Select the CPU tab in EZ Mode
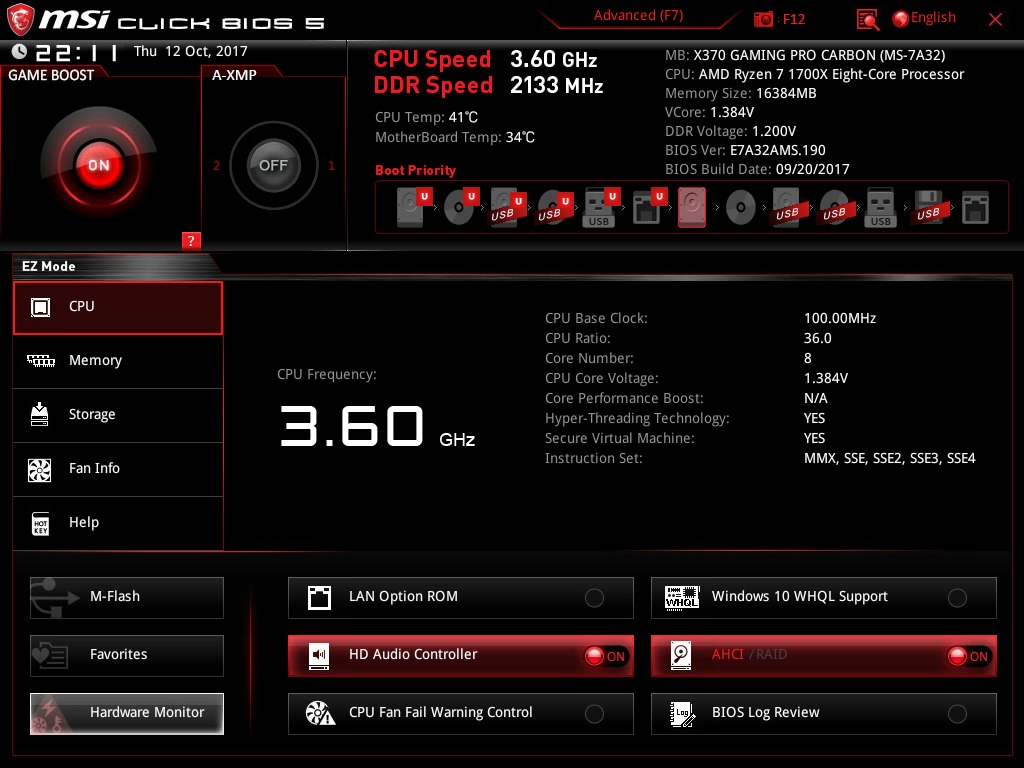Image resolution: width=1024 pixels, height=768 pixels. (x=118, y=308)
